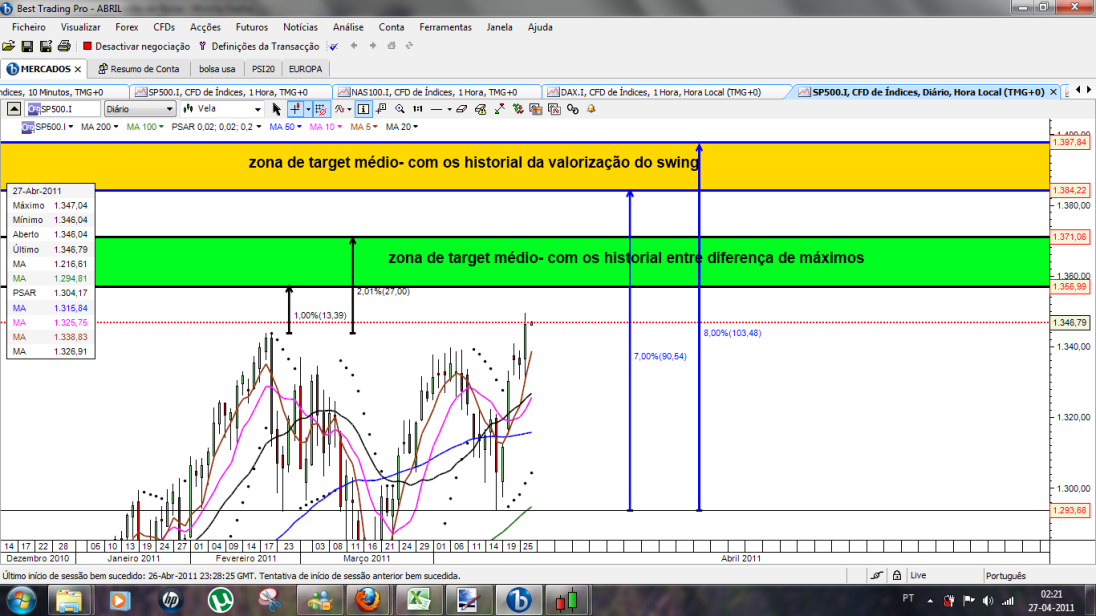Click the save disk icon
This screenshot has width=1096, height=616.
pyautogui.click(x=27, y=46)
